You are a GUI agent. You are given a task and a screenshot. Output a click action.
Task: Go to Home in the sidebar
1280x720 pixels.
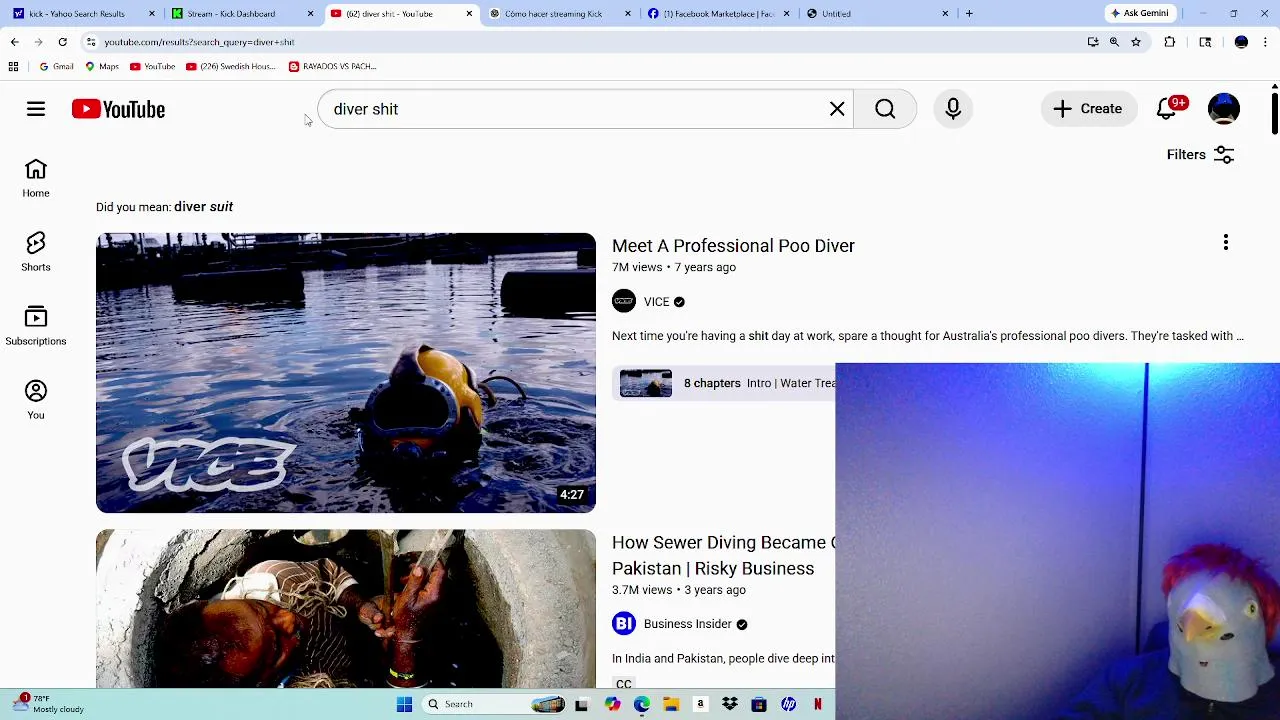point(36,178)
